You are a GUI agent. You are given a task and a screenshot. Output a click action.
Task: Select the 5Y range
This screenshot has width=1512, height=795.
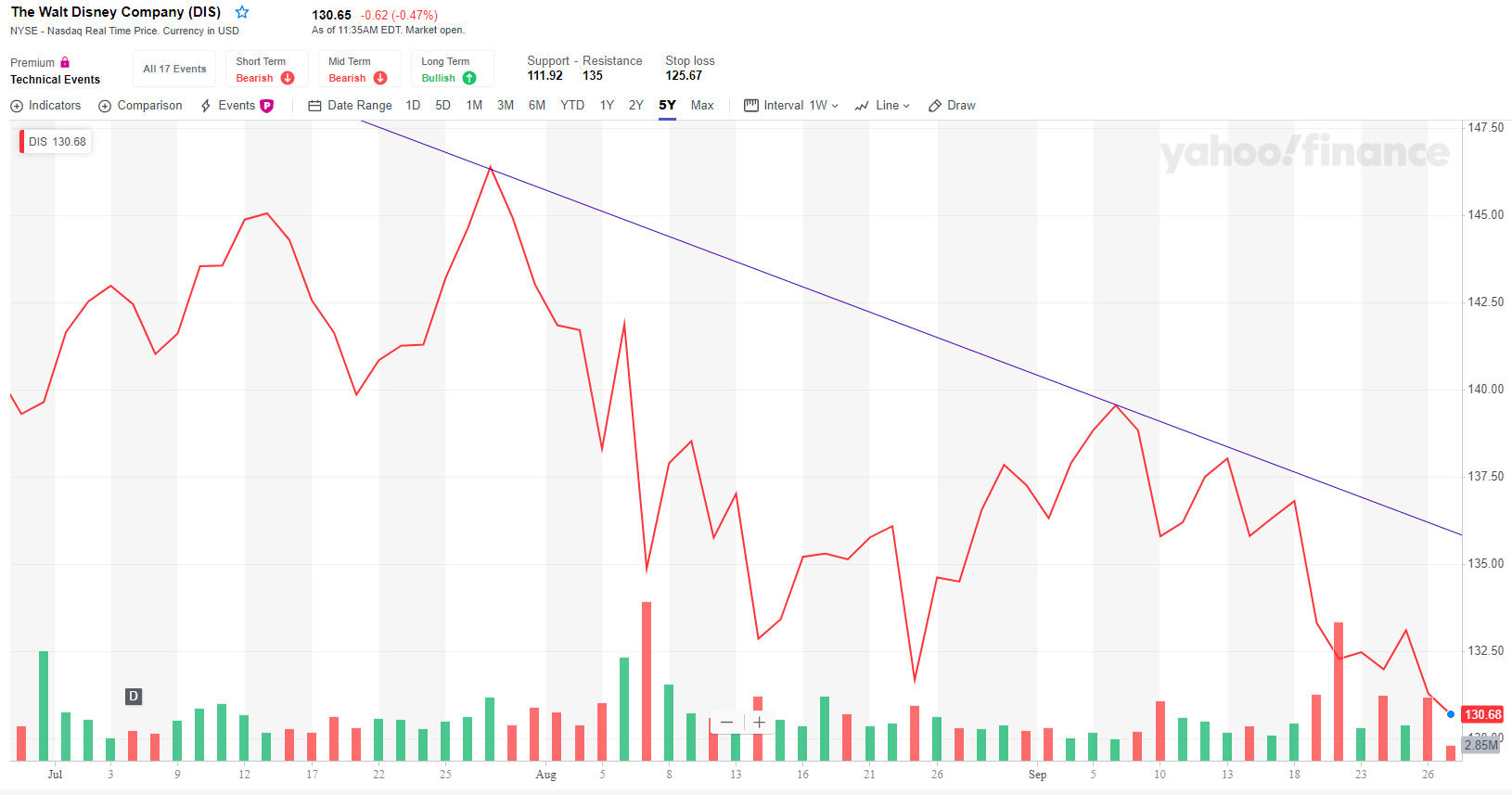pos(668,106)
